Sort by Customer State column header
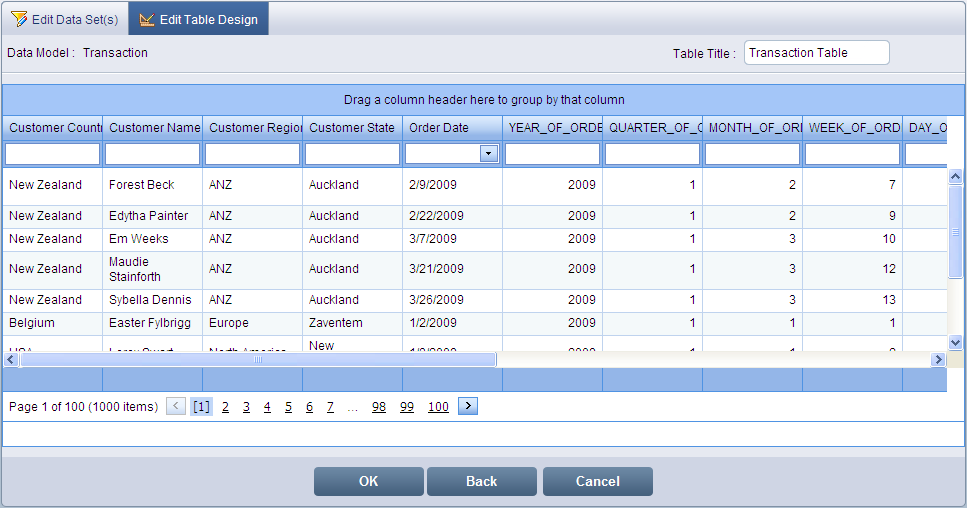The width and height of the screenshot is (967, 508). pos(352,128)
